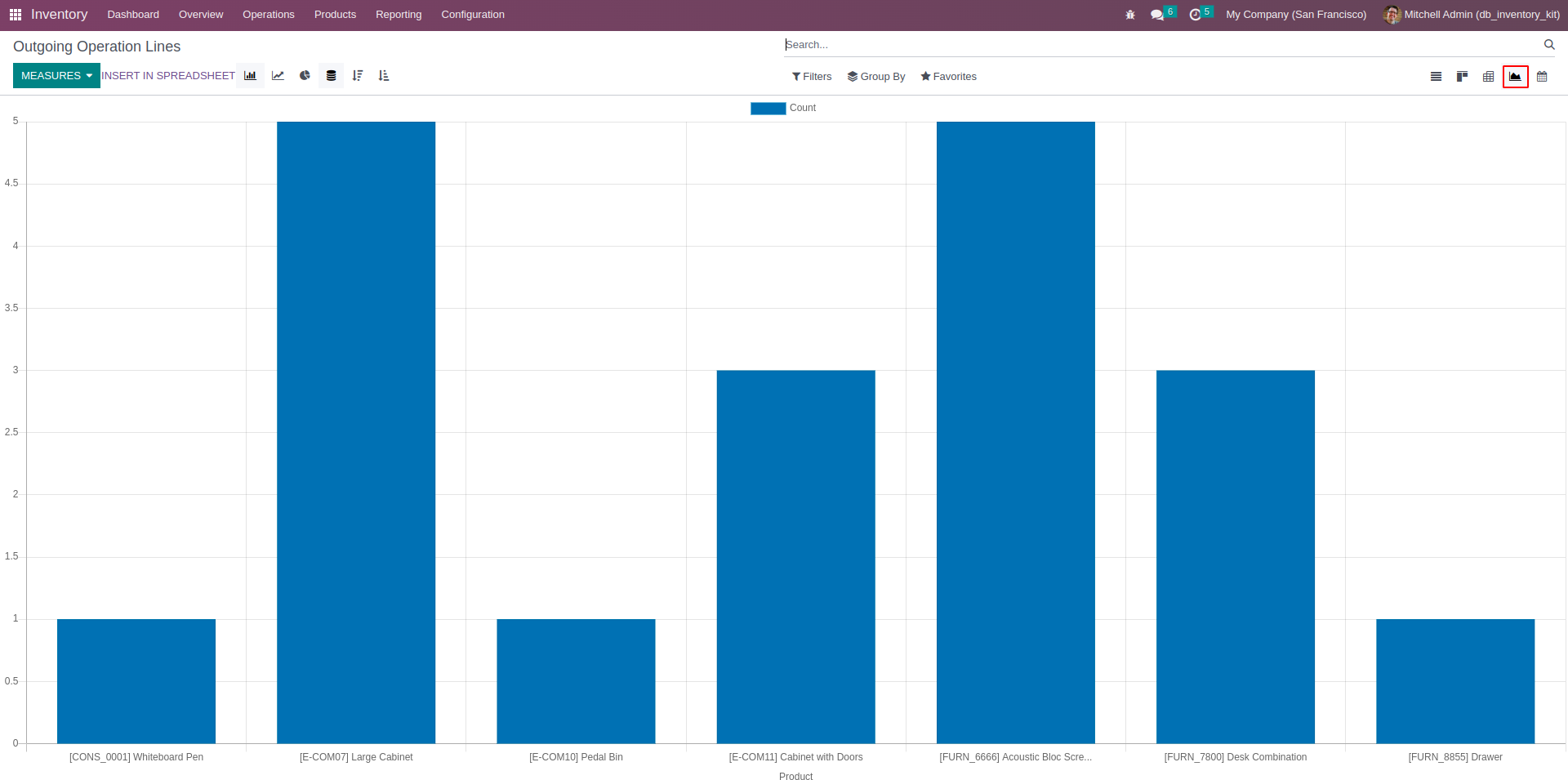1568x780 pixels.
Task: Click the Count legend color swatch
Action: pos(768,108)
